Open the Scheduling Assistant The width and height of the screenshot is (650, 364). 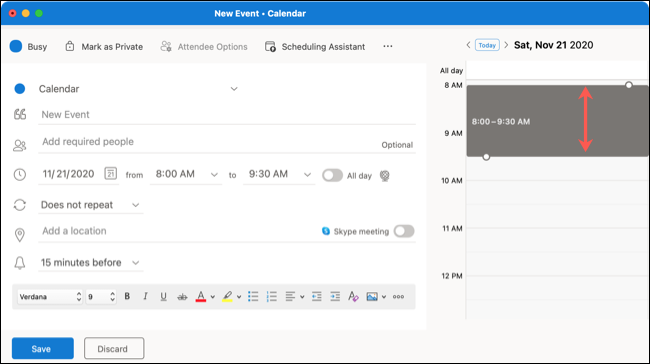pos(315,46)
